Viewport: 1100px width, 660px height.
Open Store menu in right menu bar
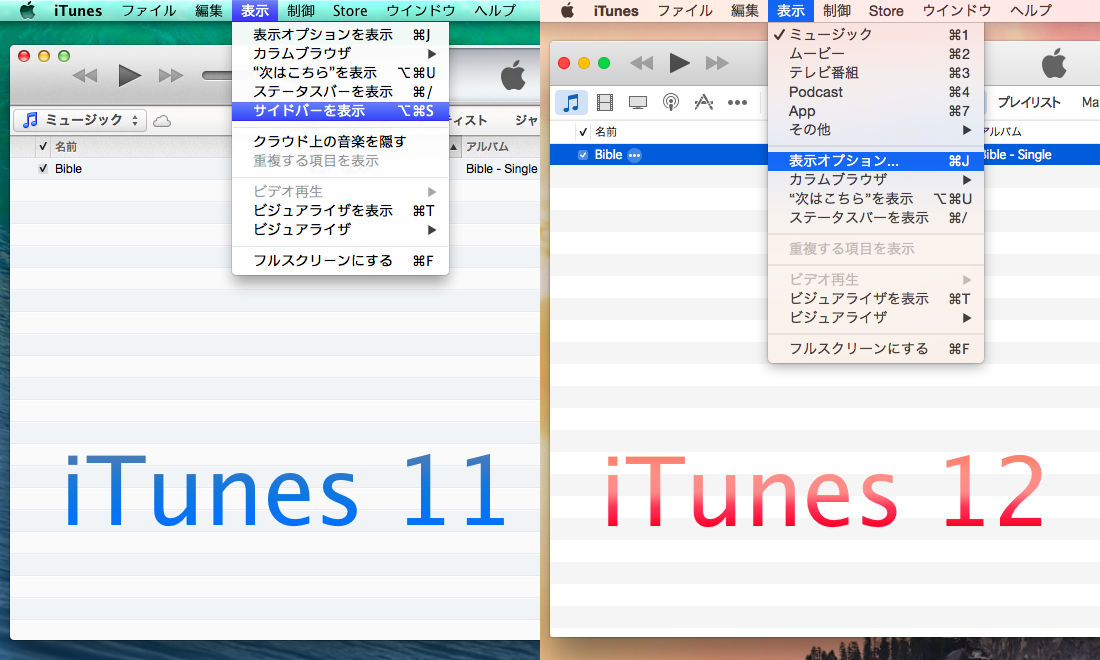tap(886, 11)
